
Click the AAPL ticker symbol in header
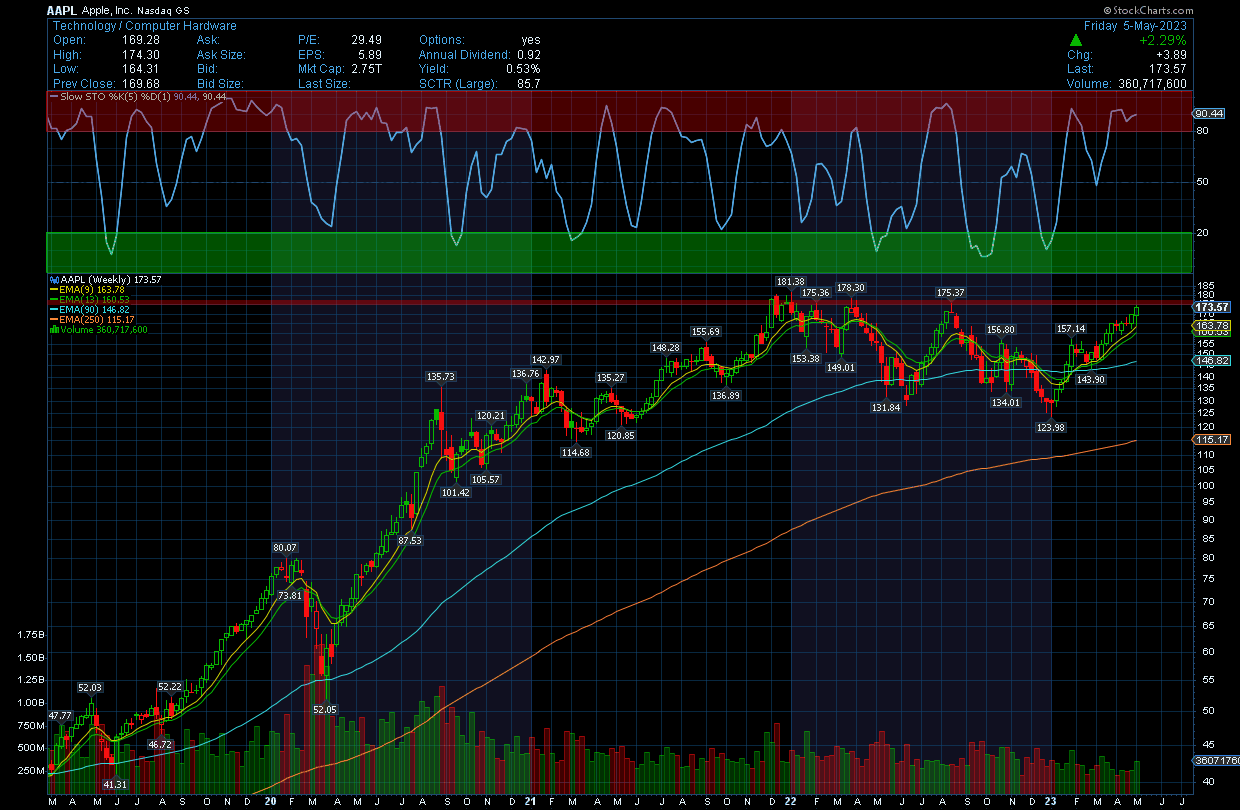62,10
